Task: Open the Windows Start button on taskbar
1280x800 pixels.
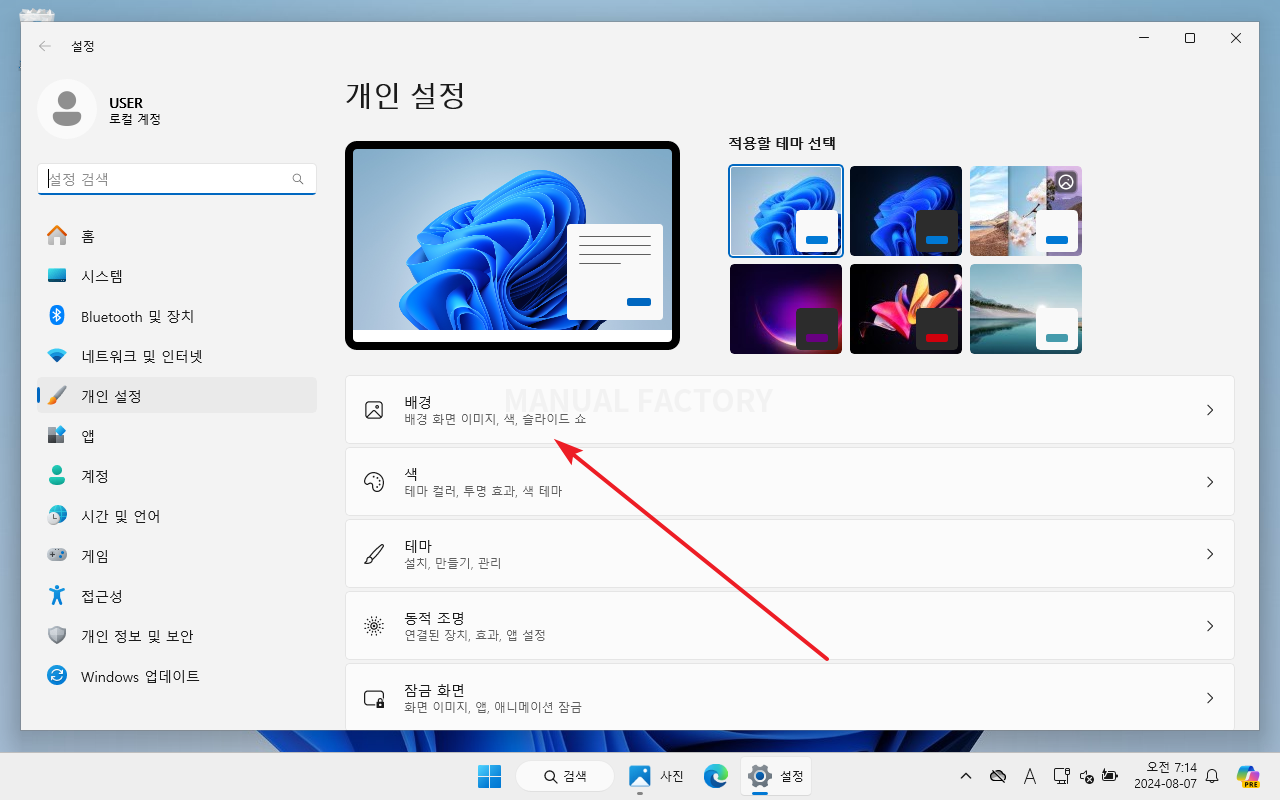Action: point(489,776)
